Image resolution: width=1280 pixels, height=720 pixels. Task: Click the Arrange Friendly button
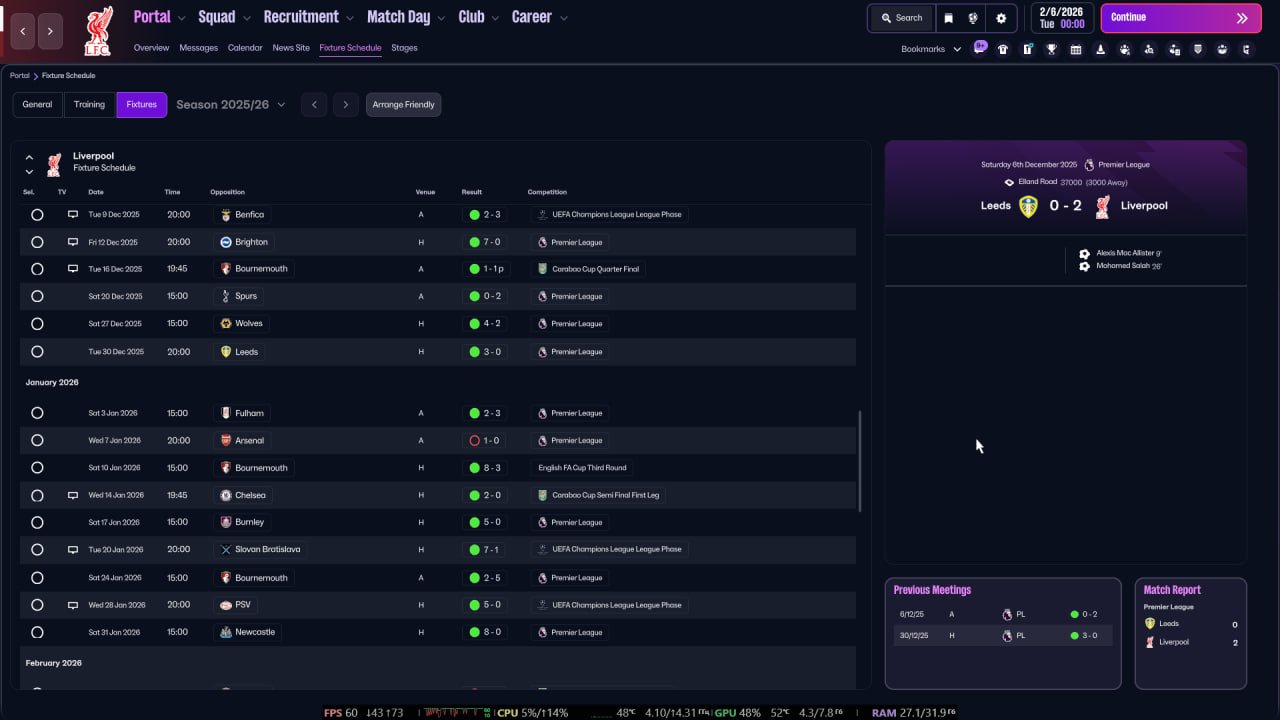pos(404,105)
